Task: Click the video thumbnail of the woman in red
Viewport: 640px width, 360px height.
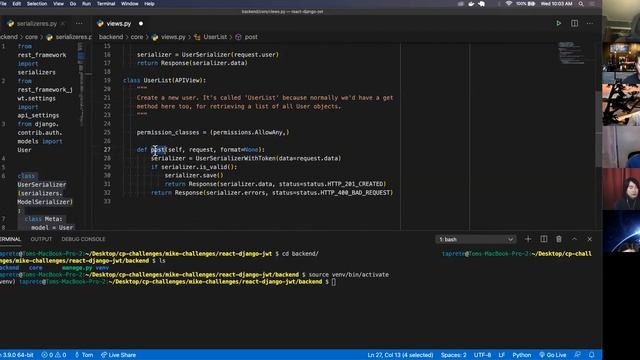Action: (x=621, y=189)
